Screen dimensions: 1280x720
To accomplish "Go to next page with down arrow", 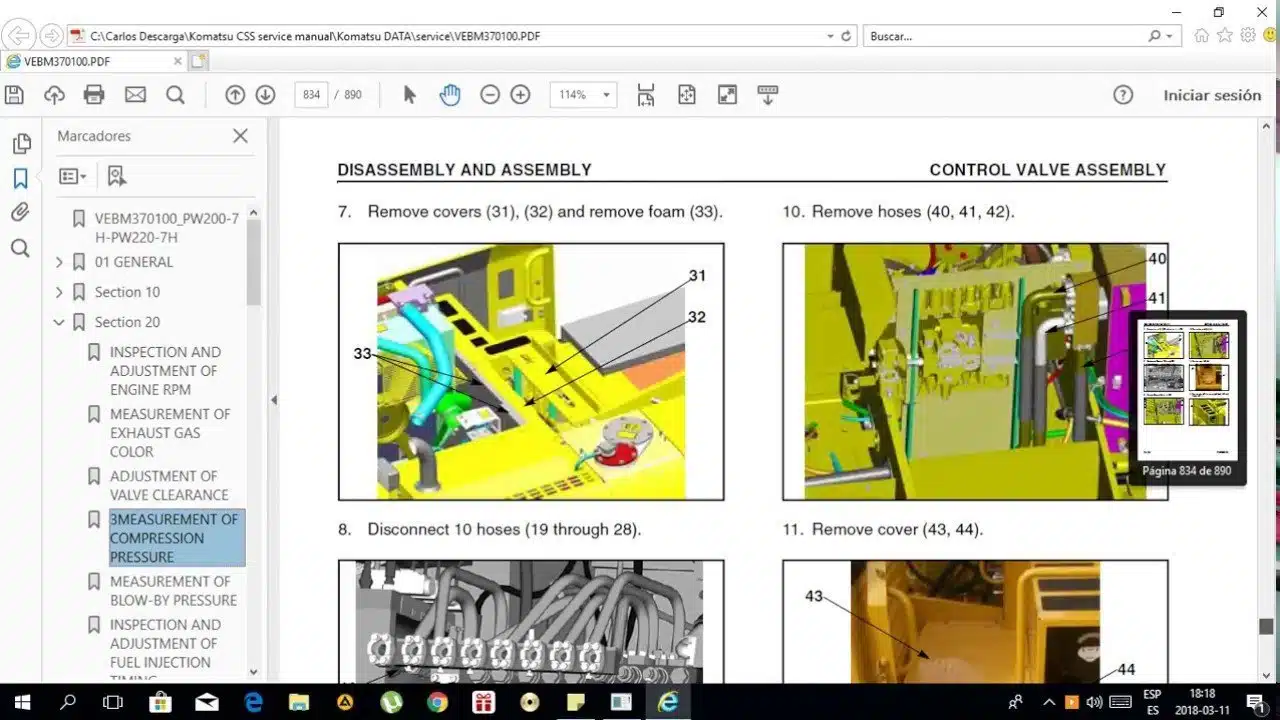I will [x=265, y=95].
